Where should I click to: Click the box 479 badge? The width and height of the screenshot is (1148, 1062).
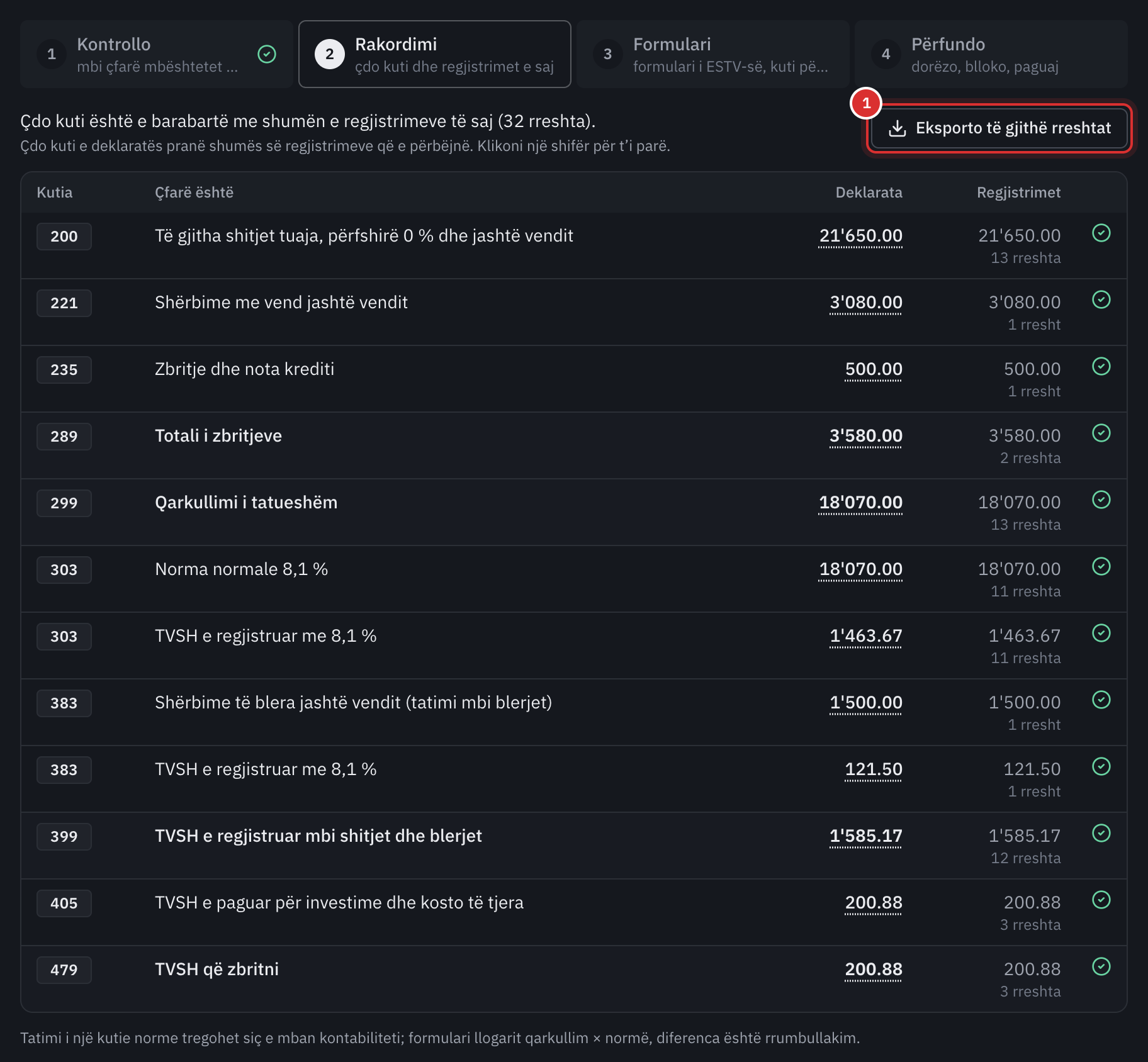tap(64, 970)
